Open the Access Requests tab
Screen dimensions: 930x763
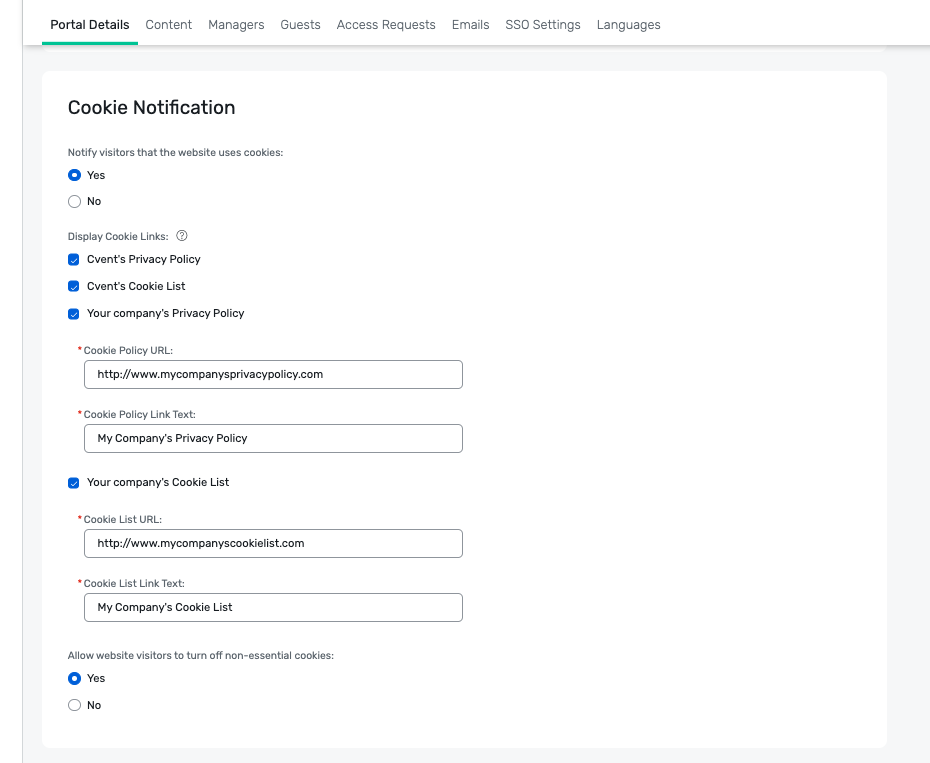(386, 25)
